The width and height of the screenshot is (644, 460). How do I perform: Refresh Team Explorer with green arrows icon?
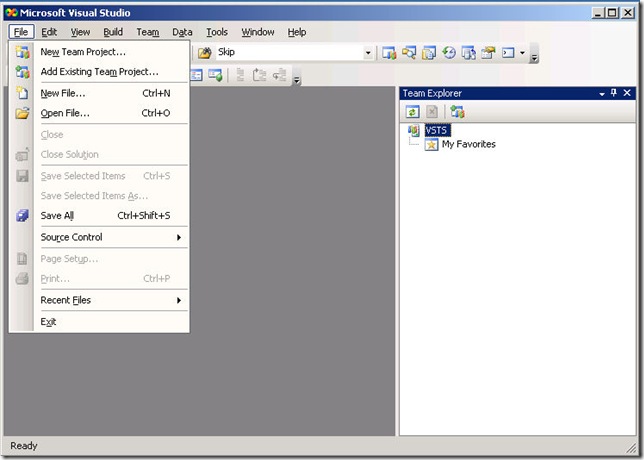pos(412,112)
